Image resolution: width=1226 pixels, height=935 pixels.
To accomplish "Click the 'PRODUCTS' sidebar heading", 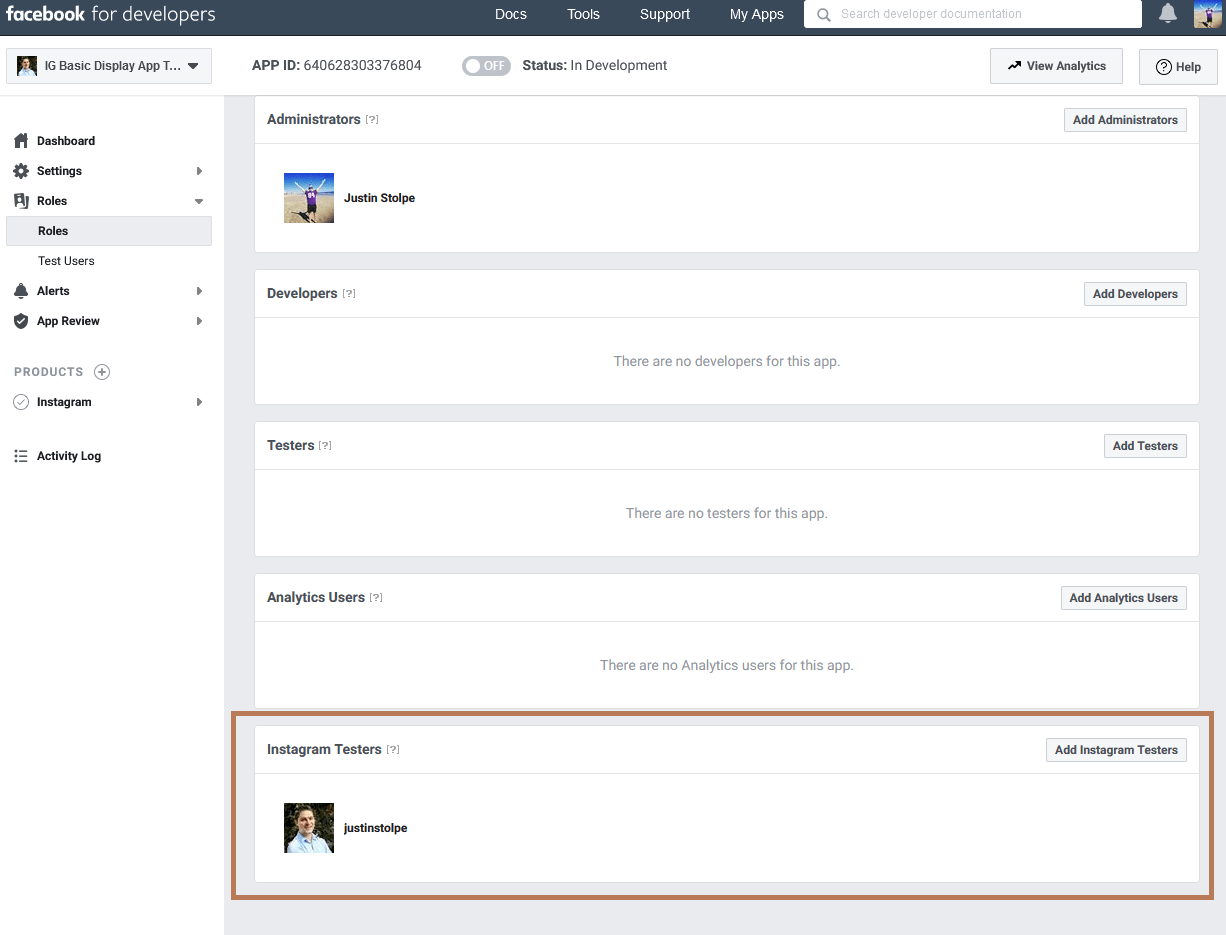I will coord(49,372).
